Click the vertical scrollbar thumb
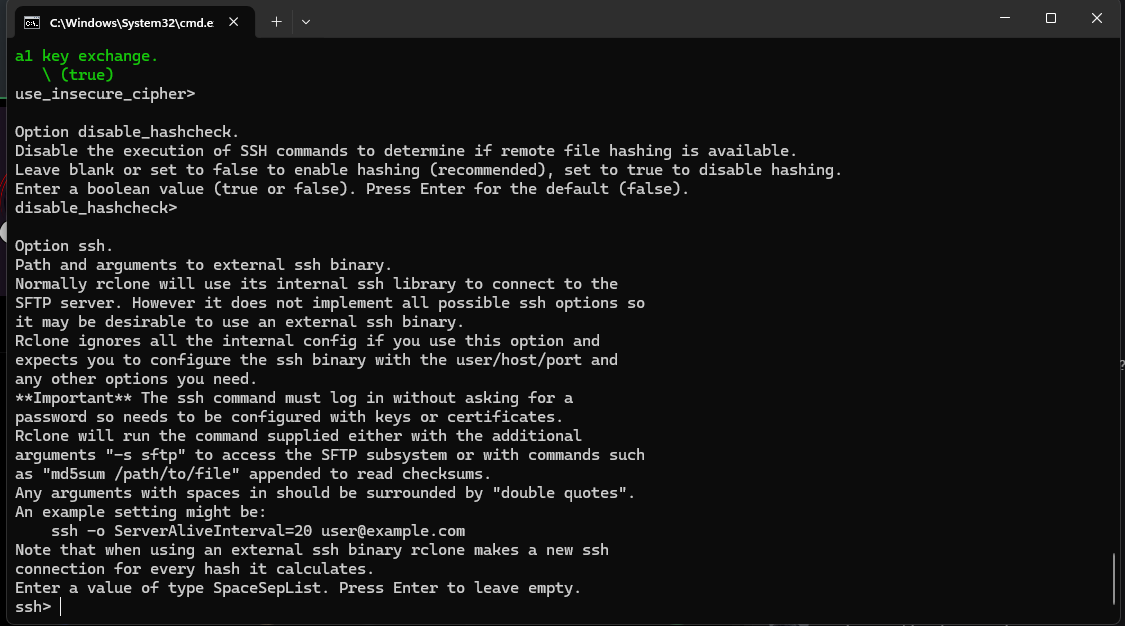The width and height of the screenshot is (1125, 626). pyautogui.click(x=1115, y=577)
